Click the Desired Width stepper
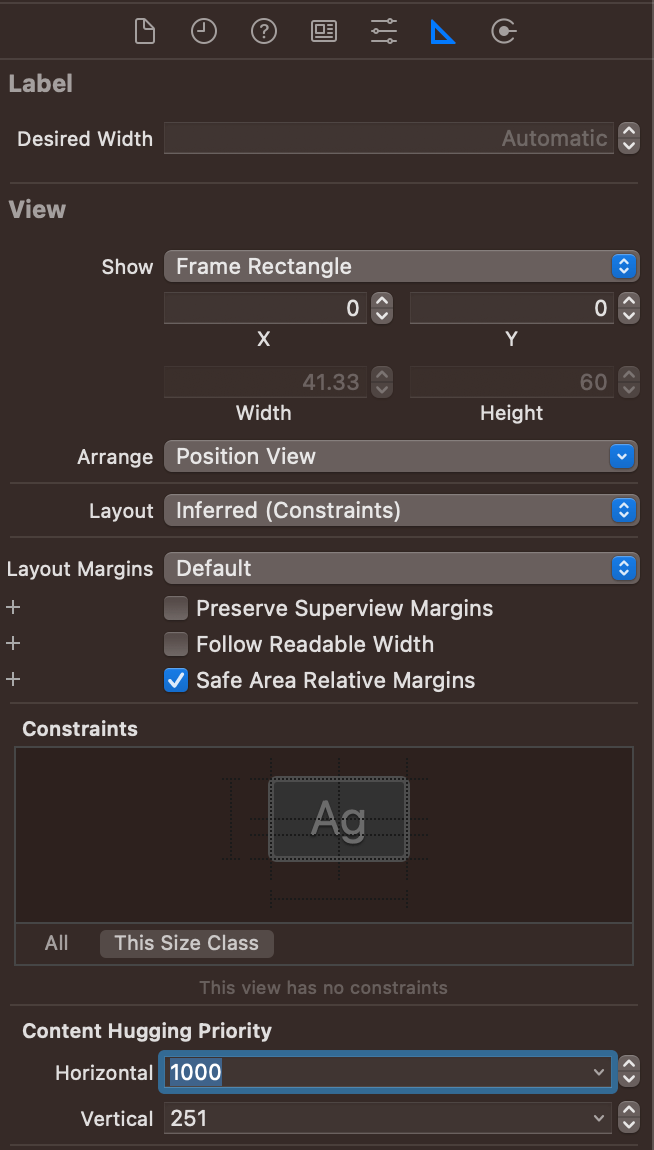 pyautogui.click(x=629, y=138)
